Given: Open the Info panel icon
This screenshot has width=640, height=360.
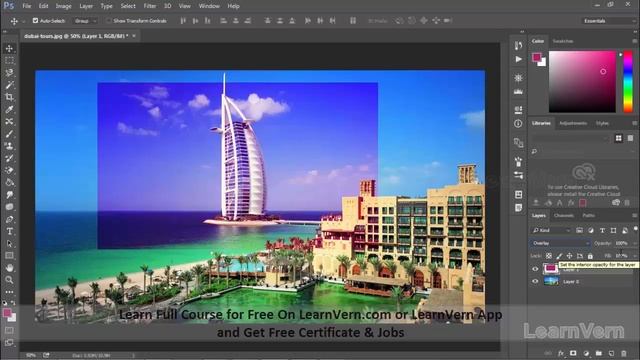Looking at the screenshot, I should click(518, 124).
